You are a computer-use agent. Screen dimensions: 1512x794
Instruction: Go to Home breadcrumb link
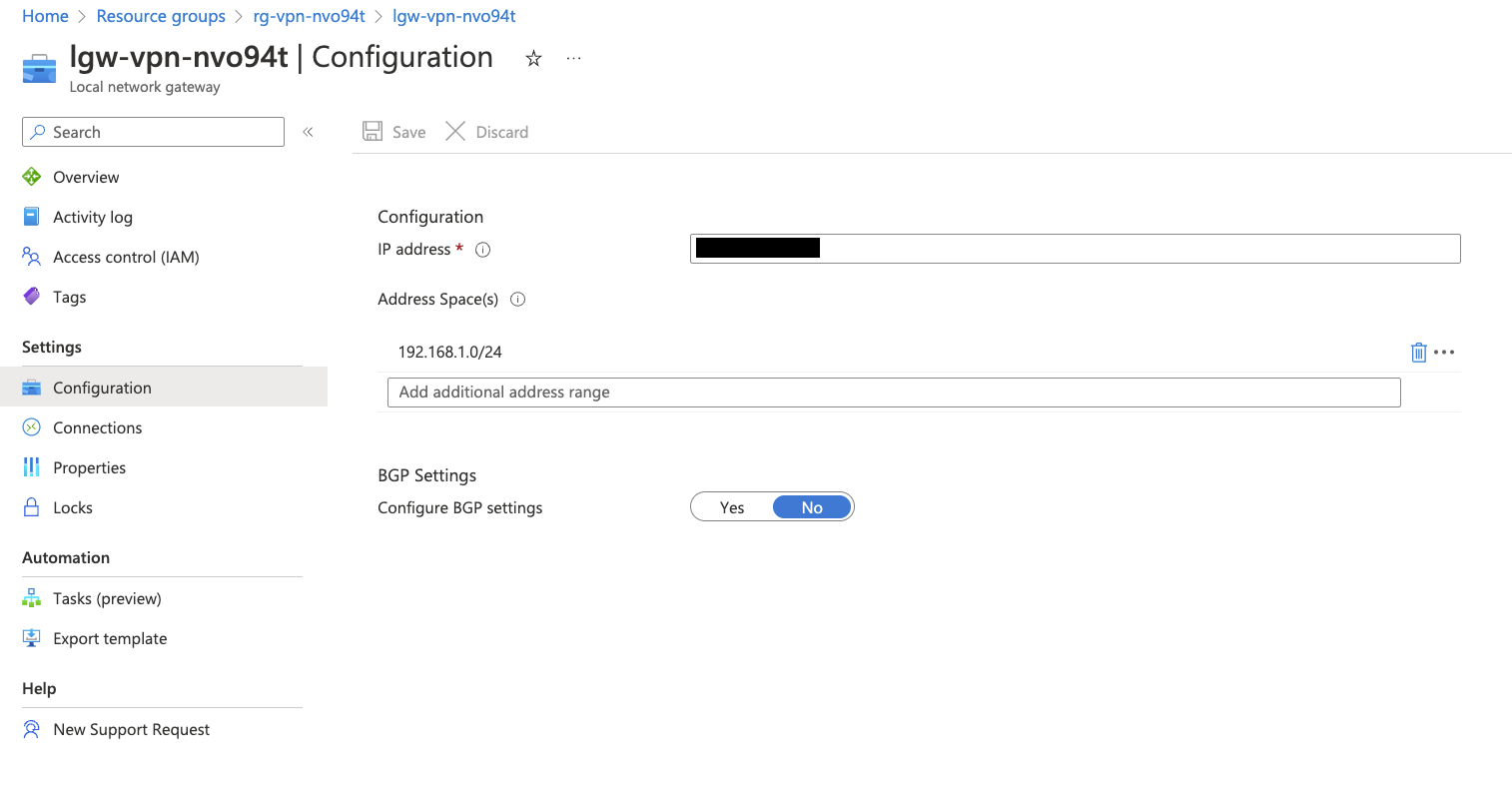[45, 16]
